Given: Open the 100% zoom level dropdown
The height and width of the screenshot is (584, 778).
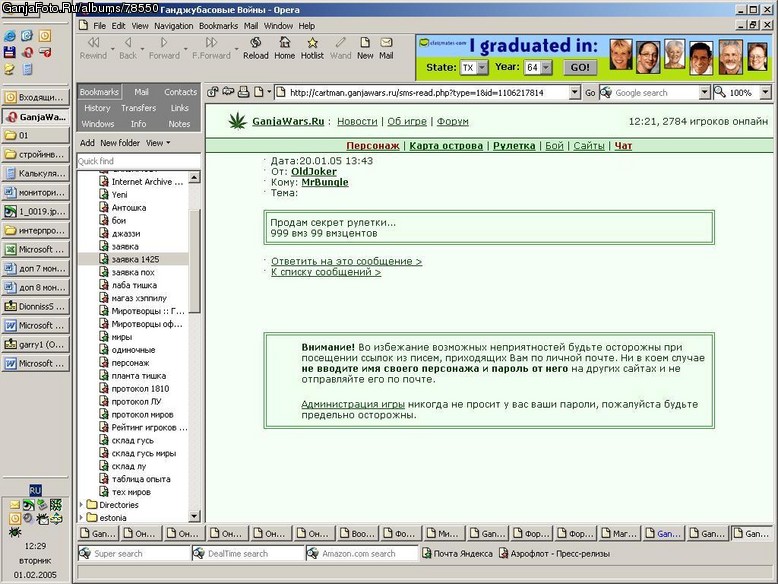Looking at the screenshot, I should tap(765, 92).
